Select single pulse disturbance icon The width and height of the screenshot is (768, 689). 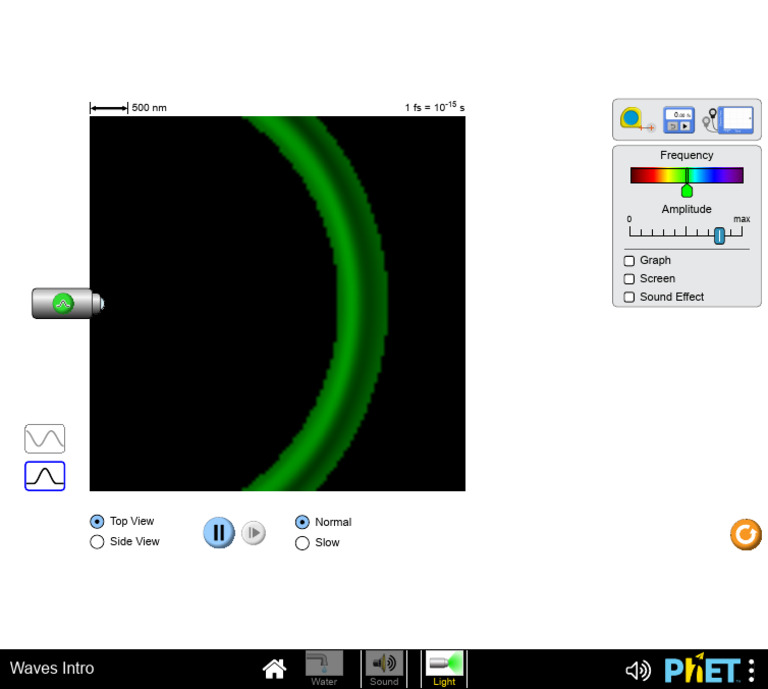click(45, 476)
